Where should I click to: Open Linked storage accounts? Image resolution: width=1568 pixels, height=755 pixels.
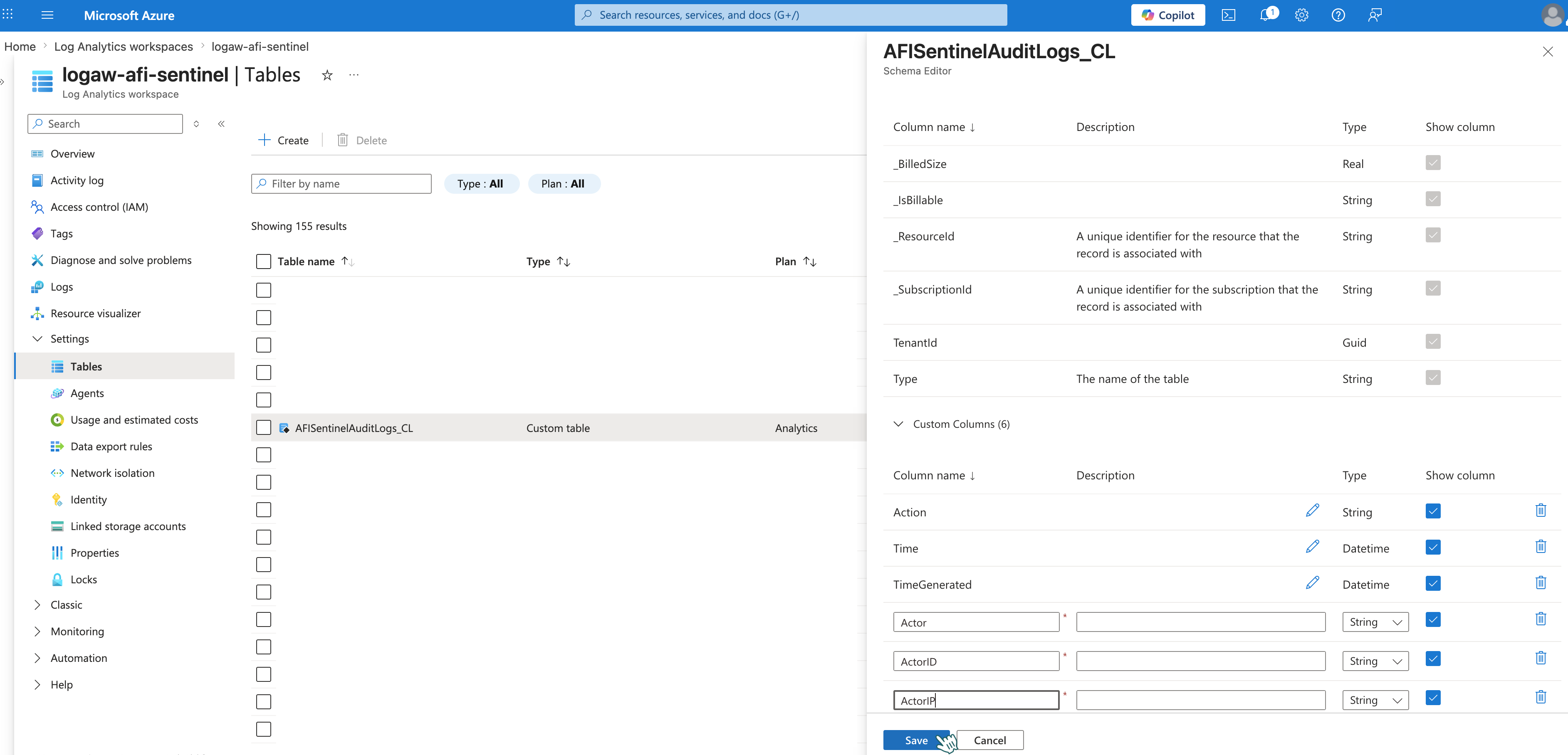(128, 526)
